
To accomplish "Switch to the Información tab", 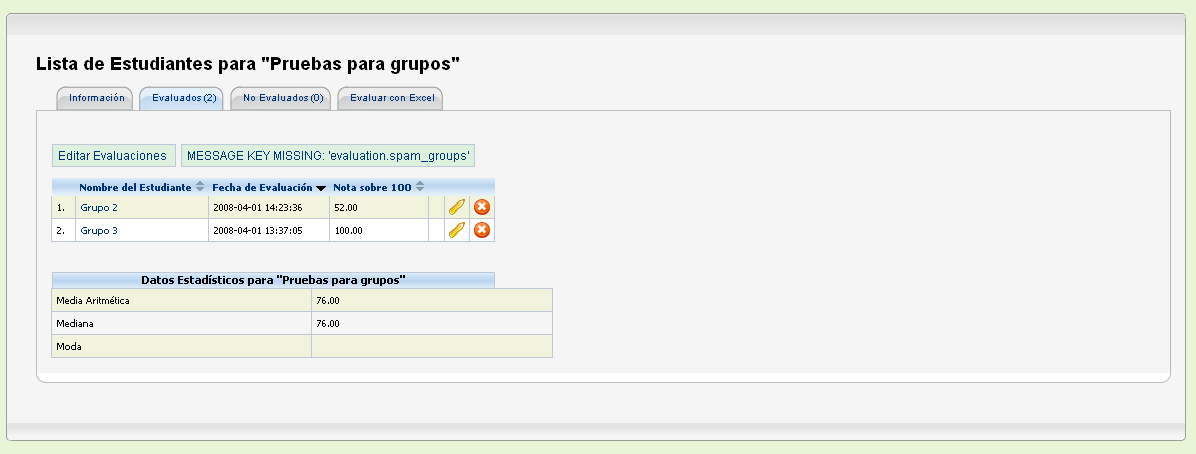I will [96, 98].
